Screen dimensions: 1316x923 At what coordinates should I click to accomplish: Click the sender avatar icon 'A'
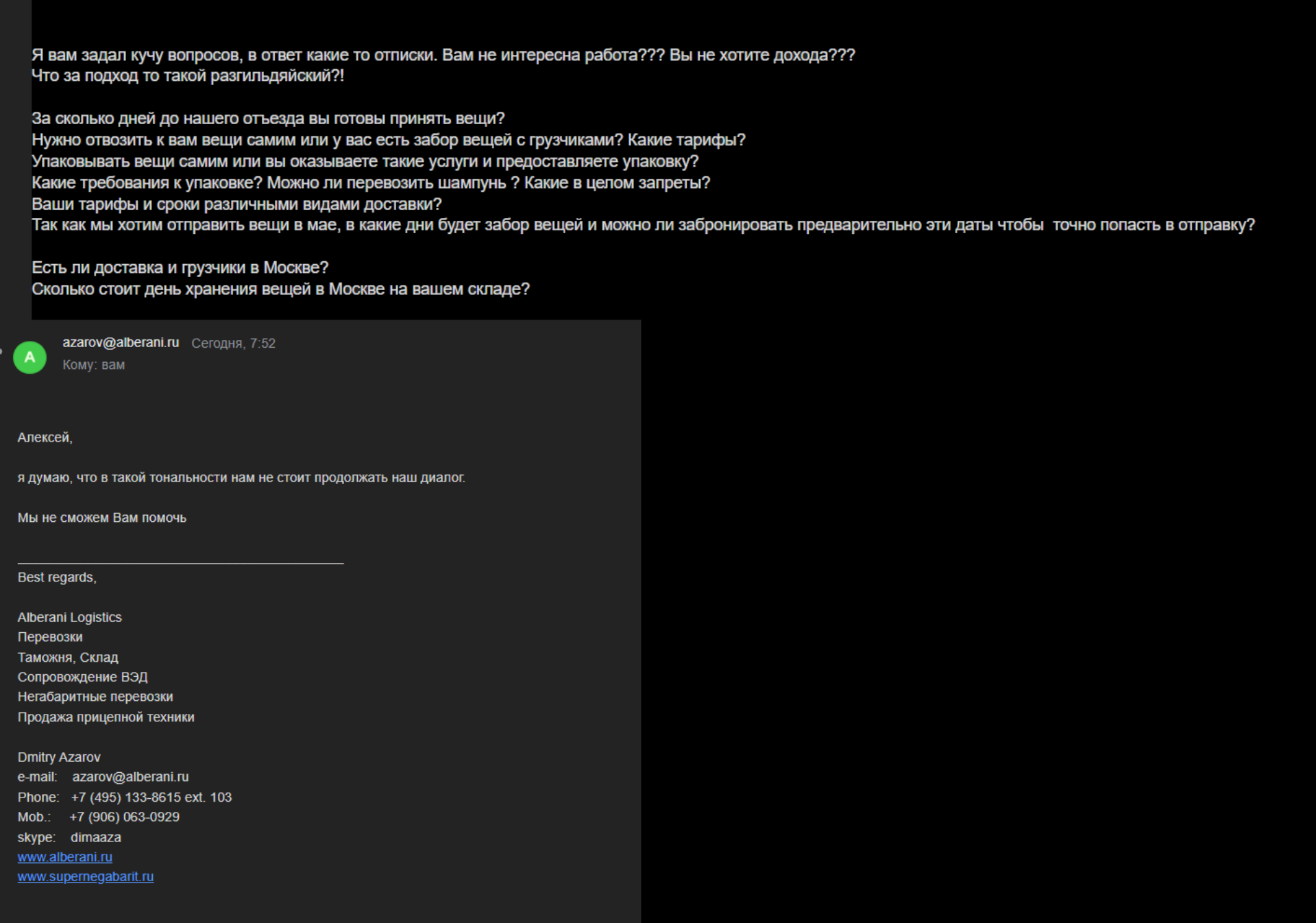click(29, 356)
